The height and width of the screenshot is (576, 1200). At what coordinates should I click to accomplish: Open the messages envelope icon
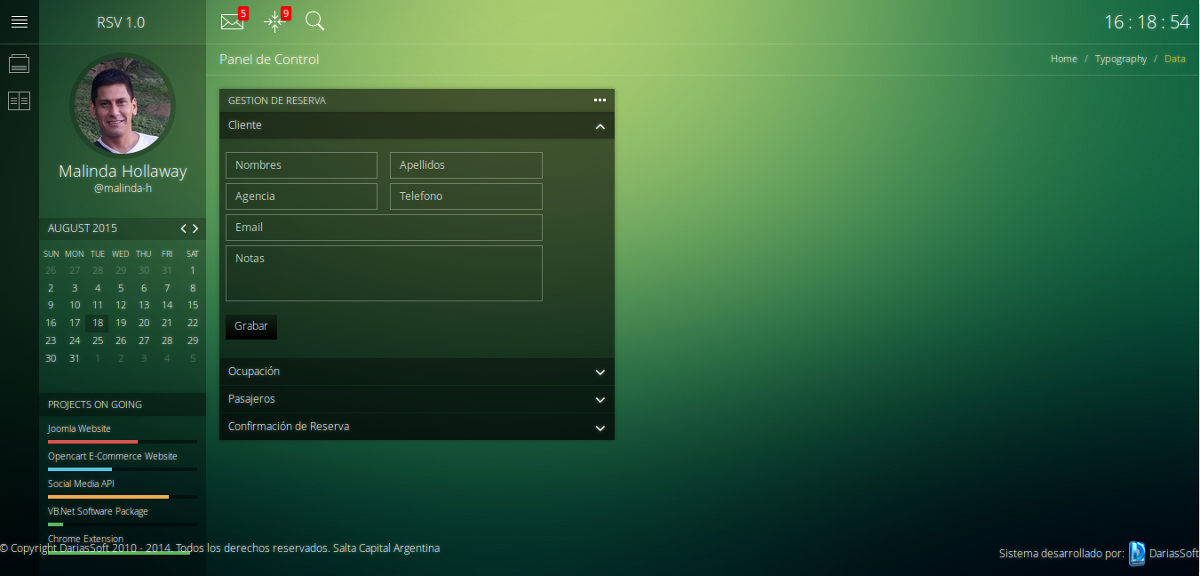(232, 21)
